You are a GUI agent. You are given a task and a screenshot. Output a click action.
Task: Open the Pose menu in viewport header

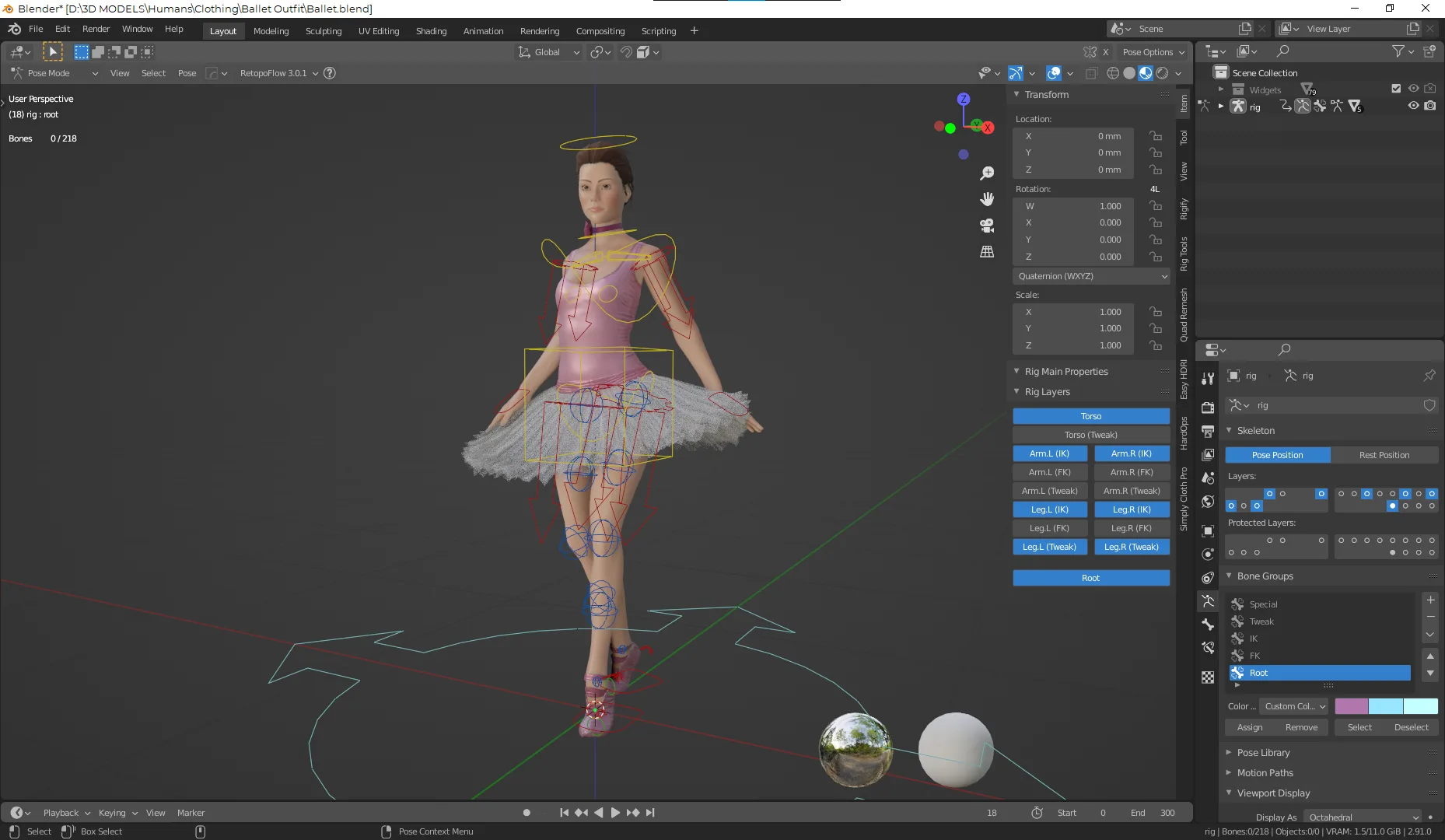point(187,73)
